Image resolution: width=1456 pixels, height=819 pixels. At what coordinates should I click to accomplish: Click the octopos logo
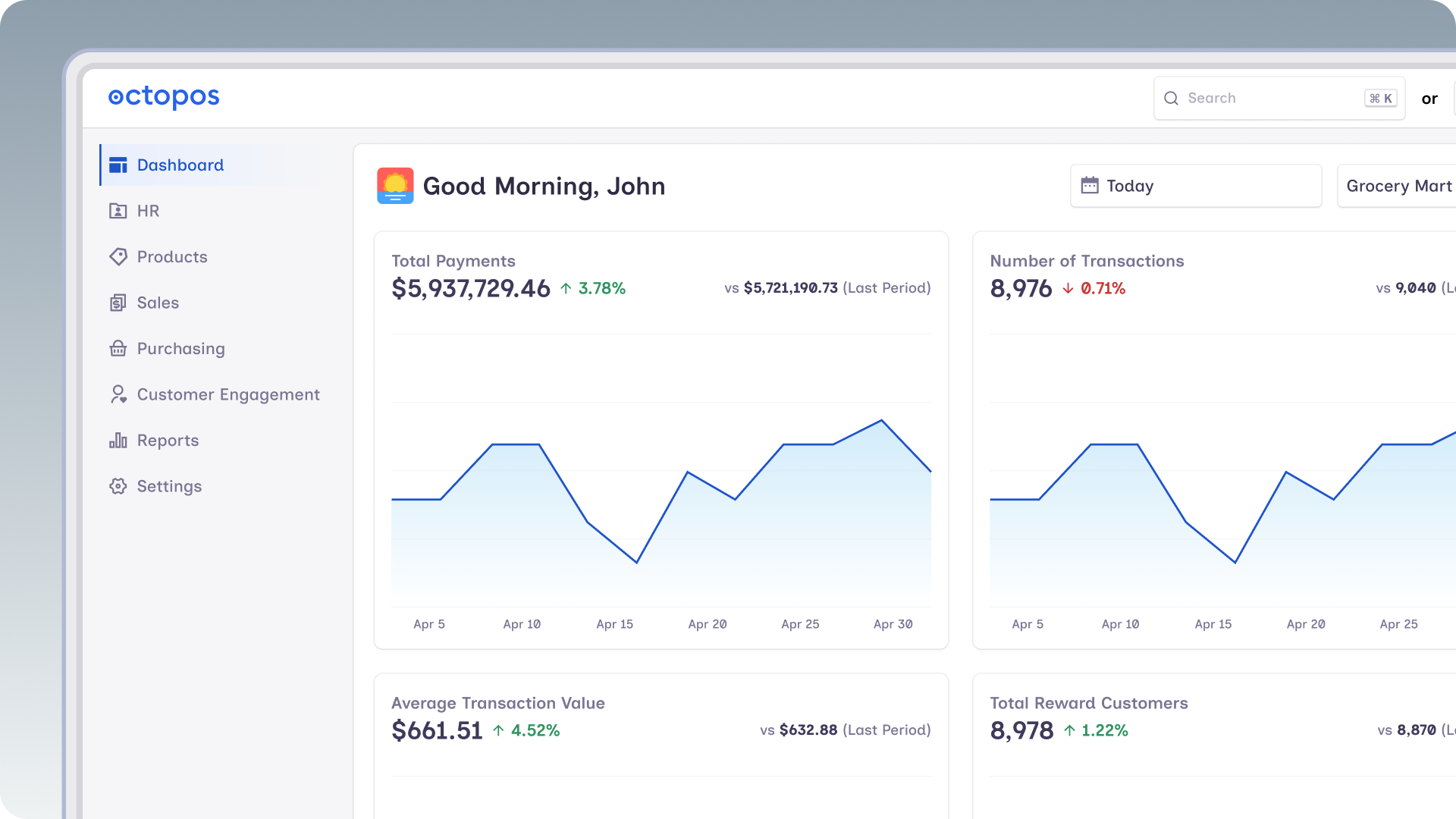coord(164,97)
